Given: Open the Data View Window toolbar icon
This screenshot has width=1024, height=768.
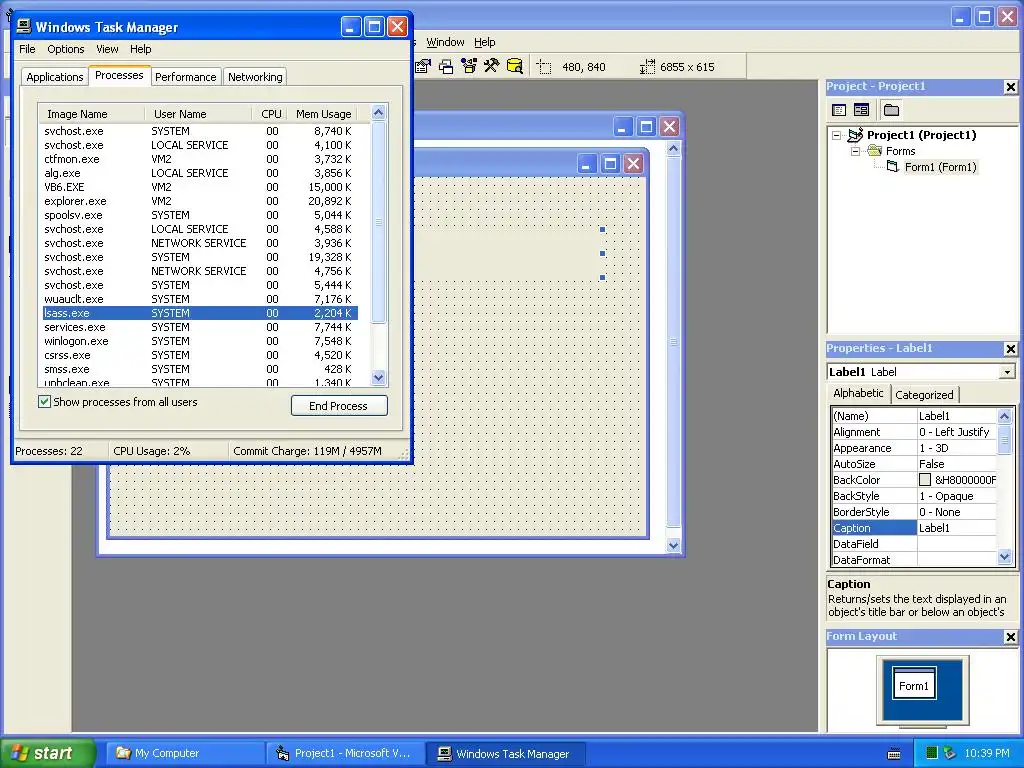Looking at the screenshot, I should (515, 66).
